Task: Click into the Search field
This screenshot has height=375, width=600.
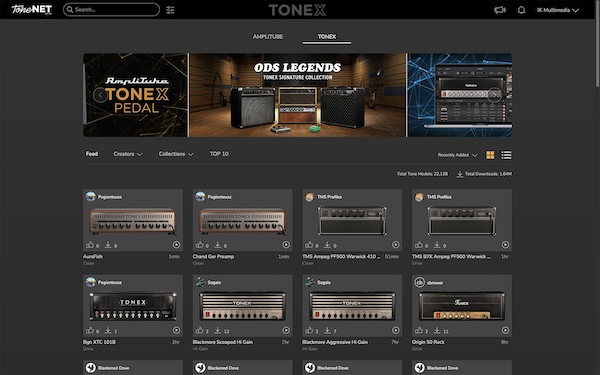Action: [x=111, y=10]
